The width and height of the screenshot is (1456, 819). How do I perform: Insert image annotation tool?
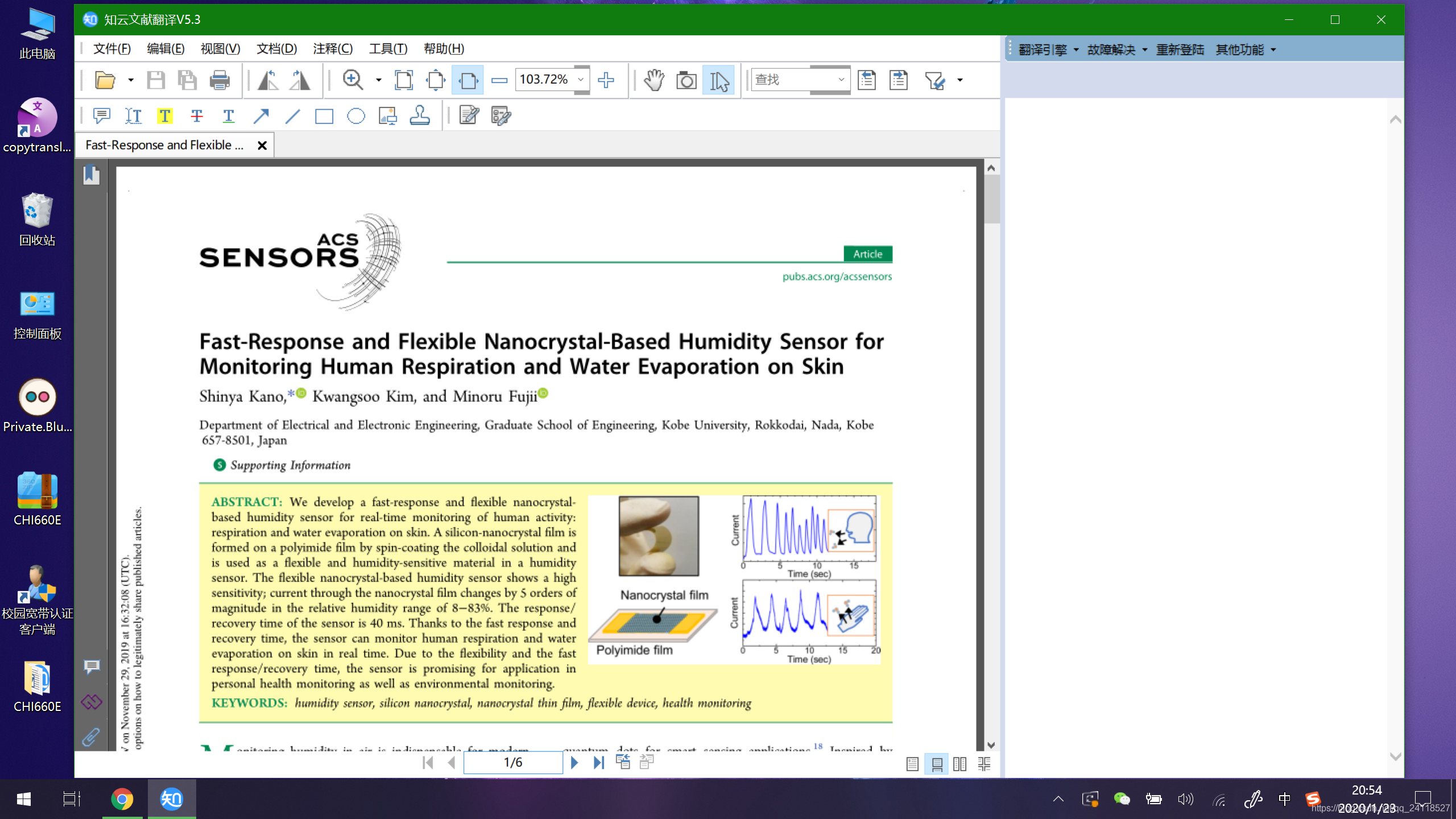tap(388, 116)
